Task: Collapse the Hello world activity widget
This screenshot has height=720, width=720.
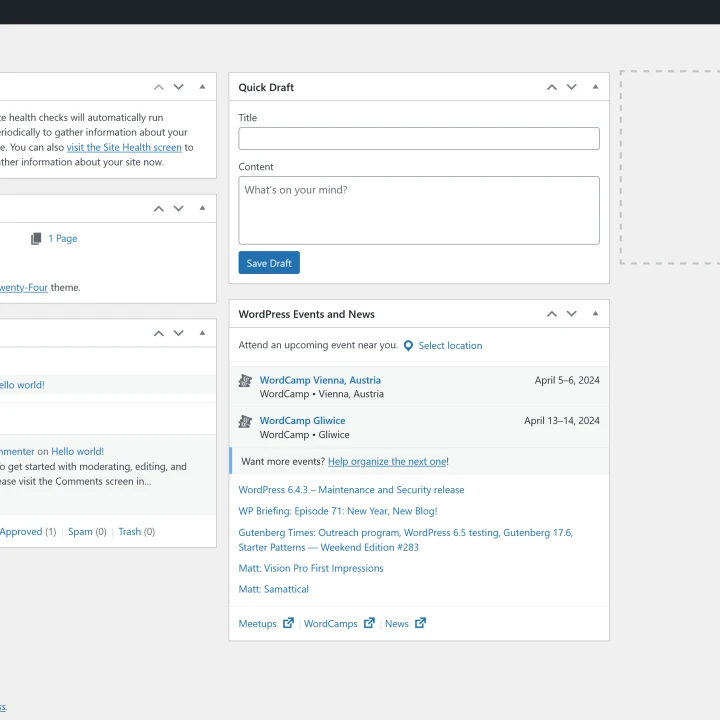Action: 202,333
